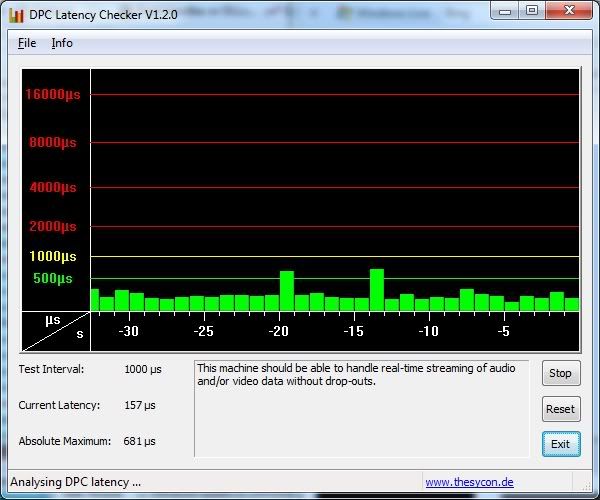The height and width of the screenshot is (500, 600).
Task: Click the Exit button
Action: (561, 444)
